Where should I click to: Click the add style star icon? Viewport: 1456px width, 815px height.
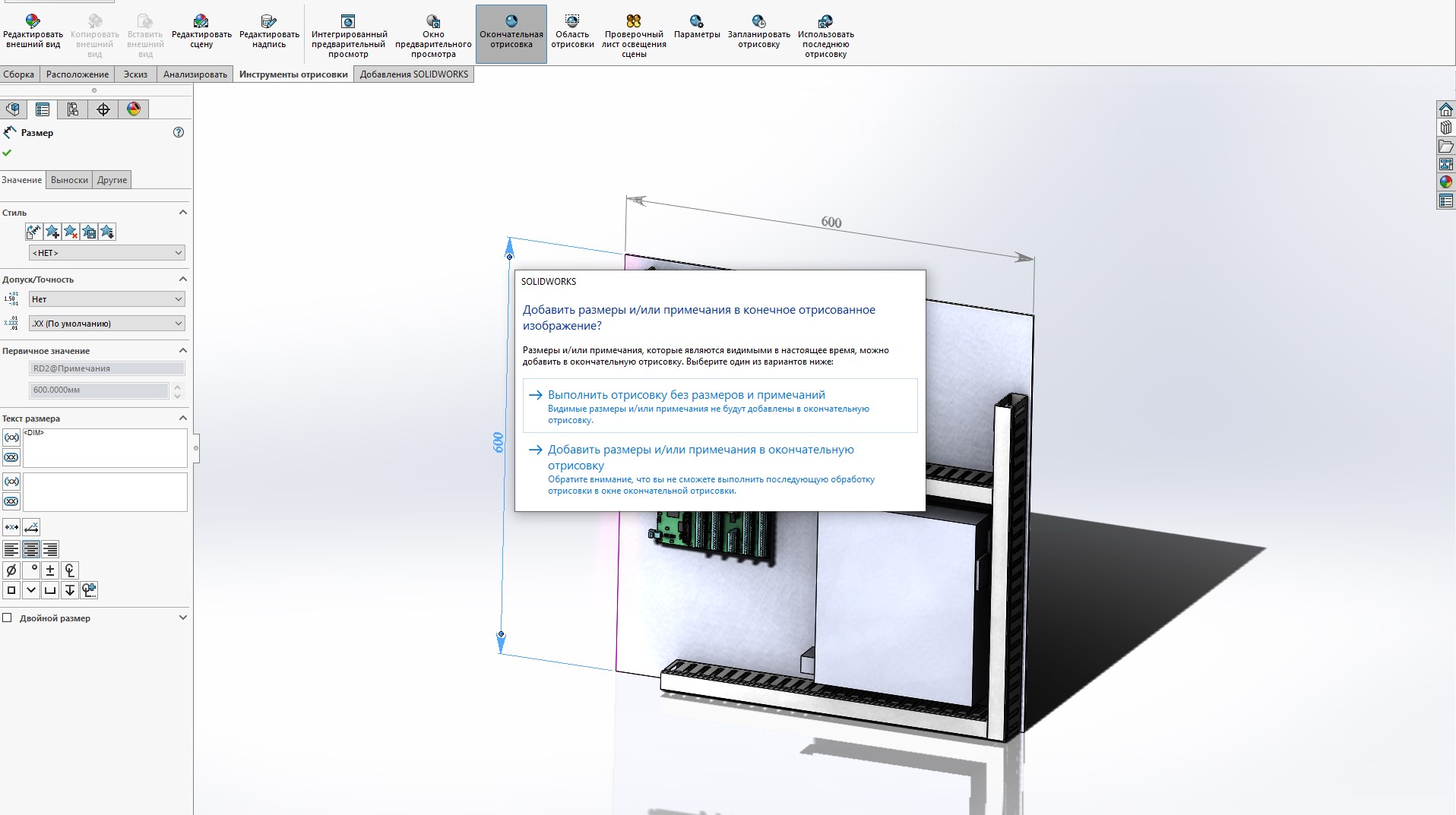[x=52, y=232]
